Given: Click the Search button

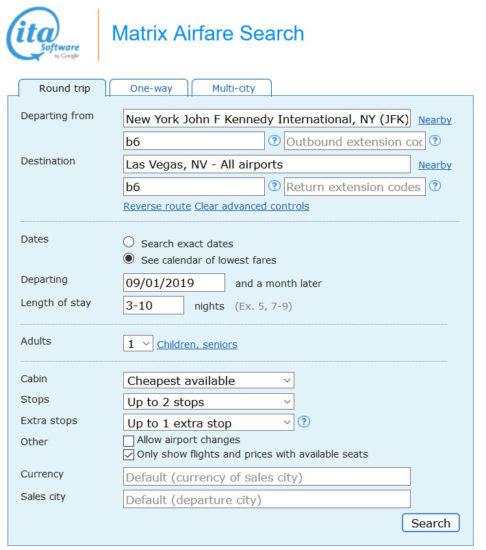Looking at the screenshot, I should pyautogui.click(x=431, y=523).
